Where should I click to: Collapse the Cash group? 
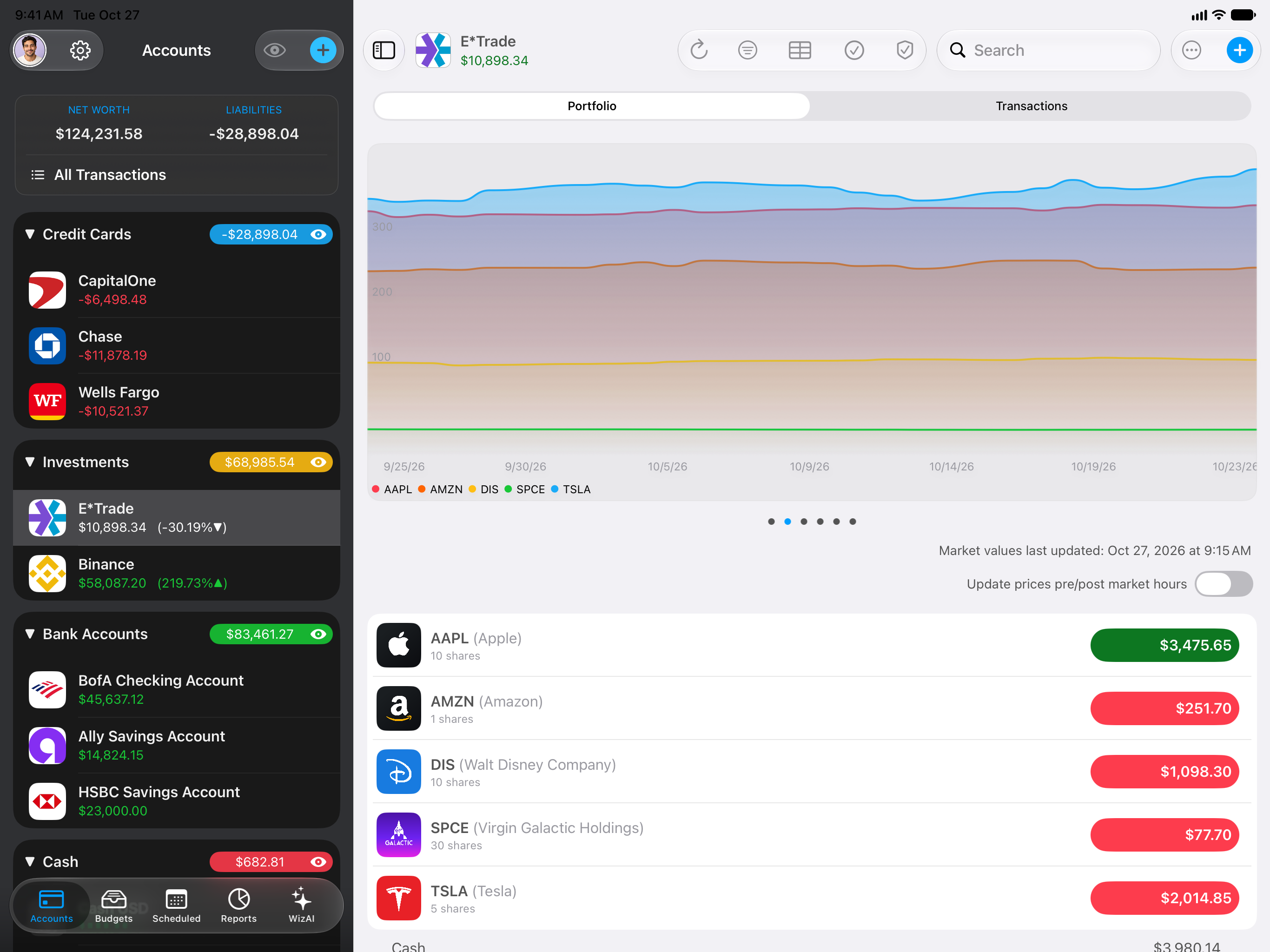(30, 862)
